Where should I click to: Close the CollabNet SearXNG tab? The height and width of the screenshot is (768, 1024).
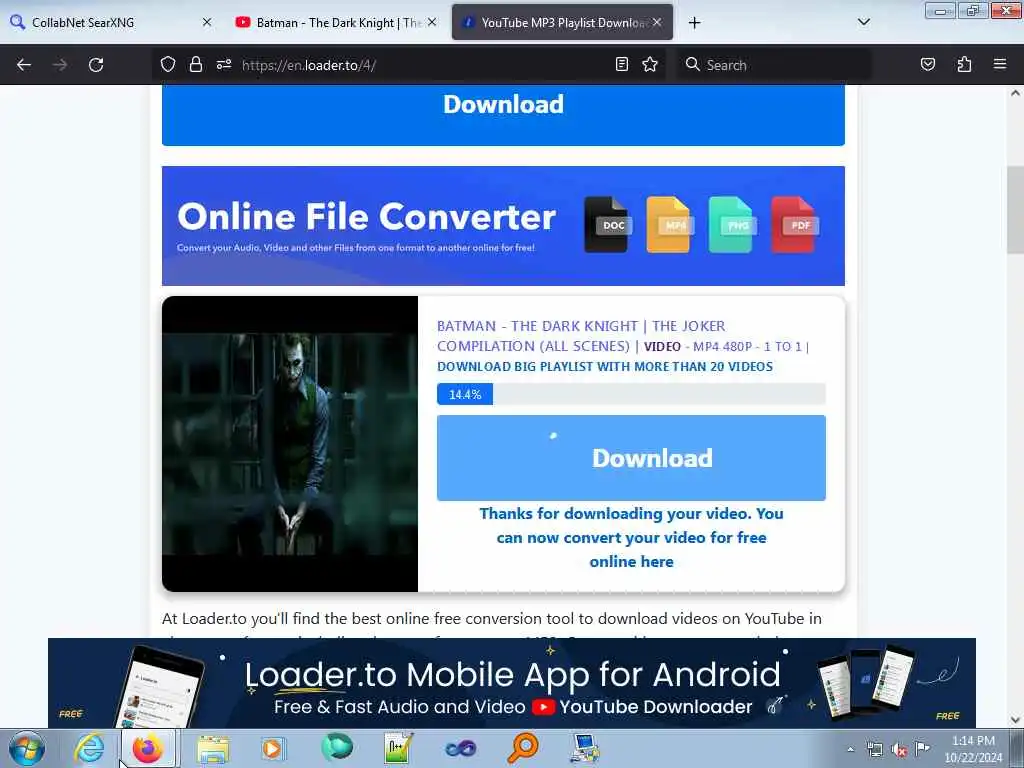[207, 22]
